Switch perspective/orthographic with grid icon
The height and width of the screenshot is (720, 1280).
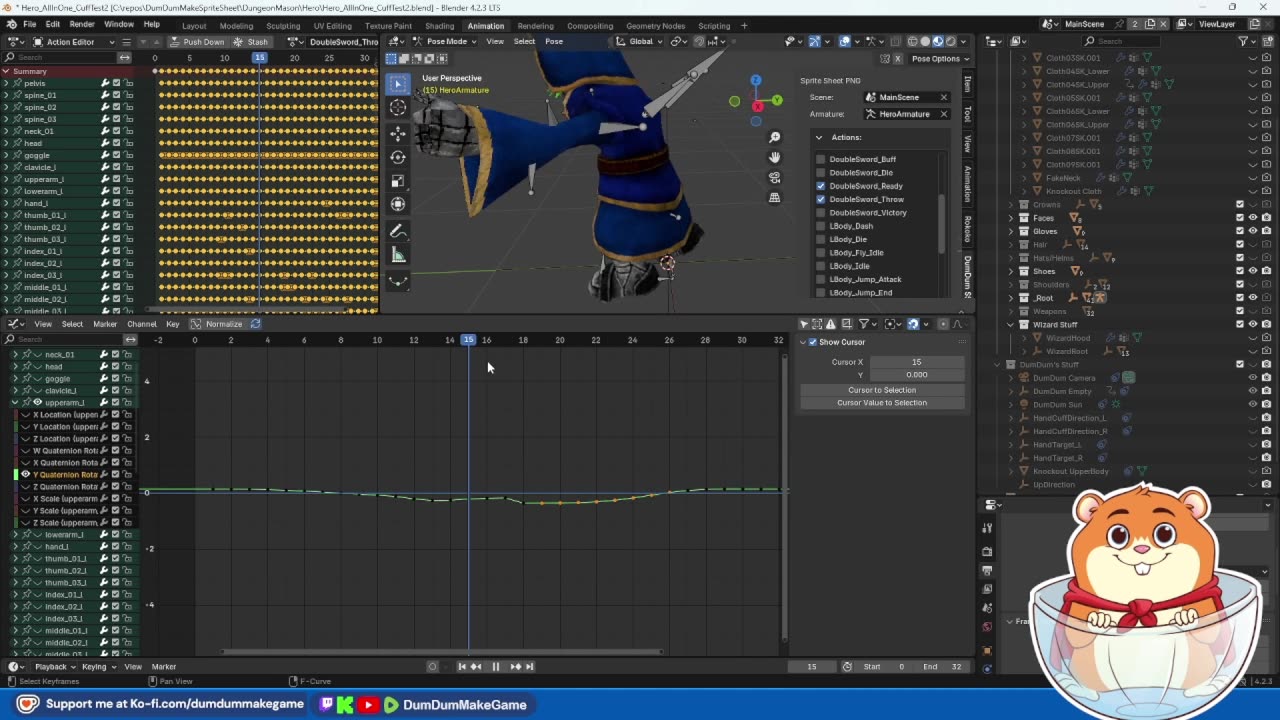(x=774, y=197)
